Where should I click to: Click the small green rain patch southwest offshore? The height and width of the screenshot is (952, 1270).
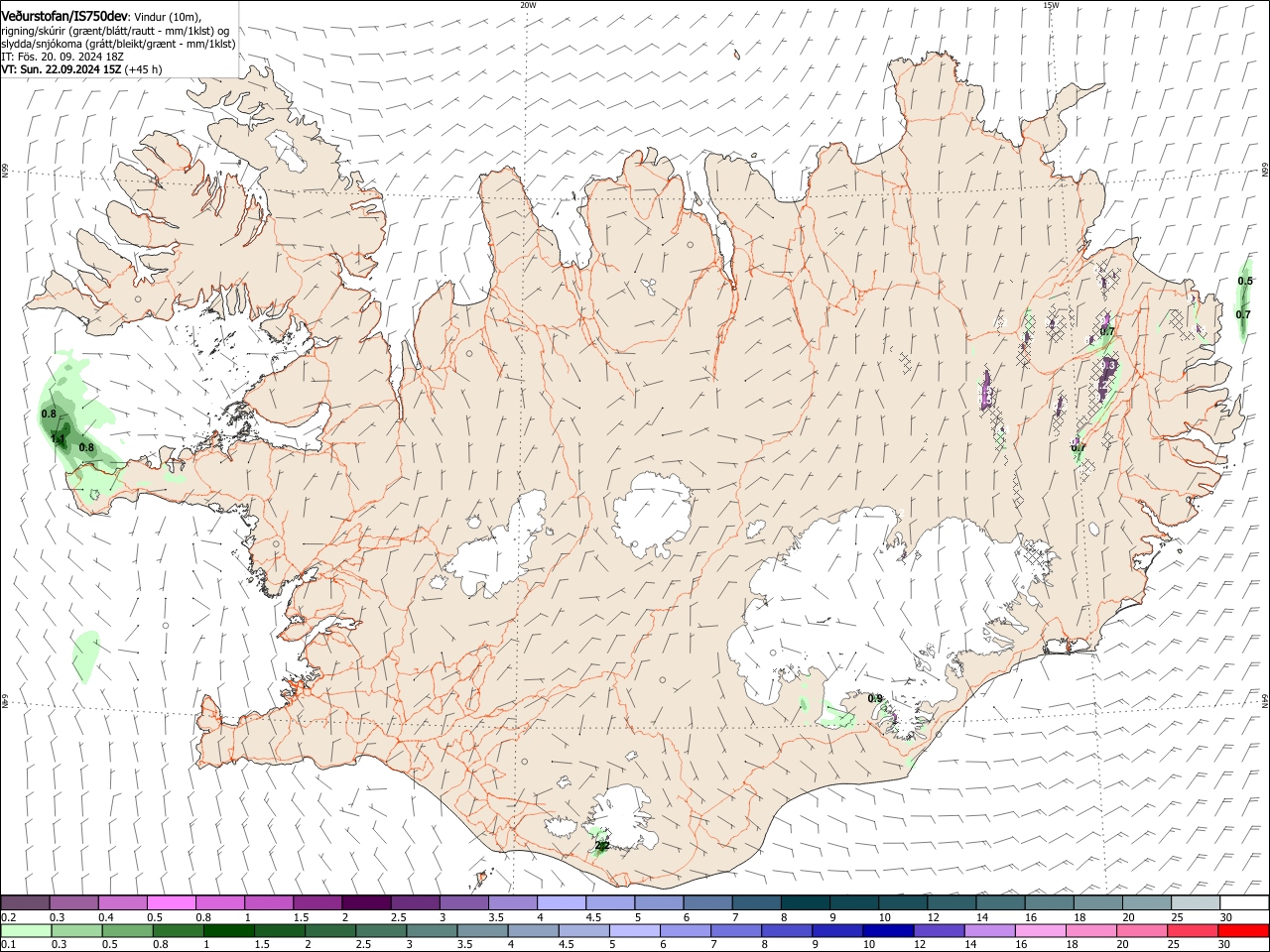tap(85, 654)
